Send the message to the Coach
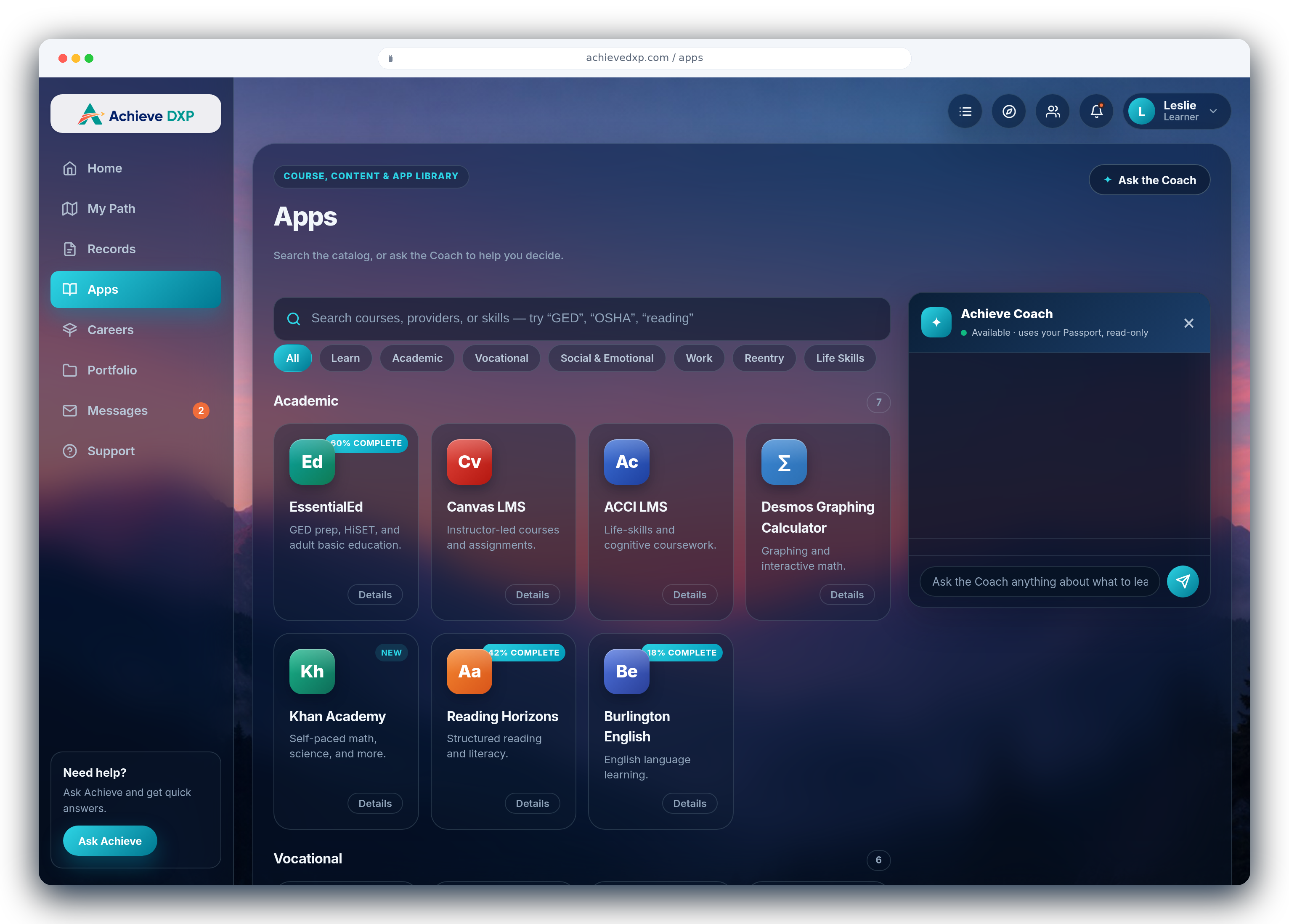The height and width of the screenshot is (924, 1289). (x=1183, y=581)
